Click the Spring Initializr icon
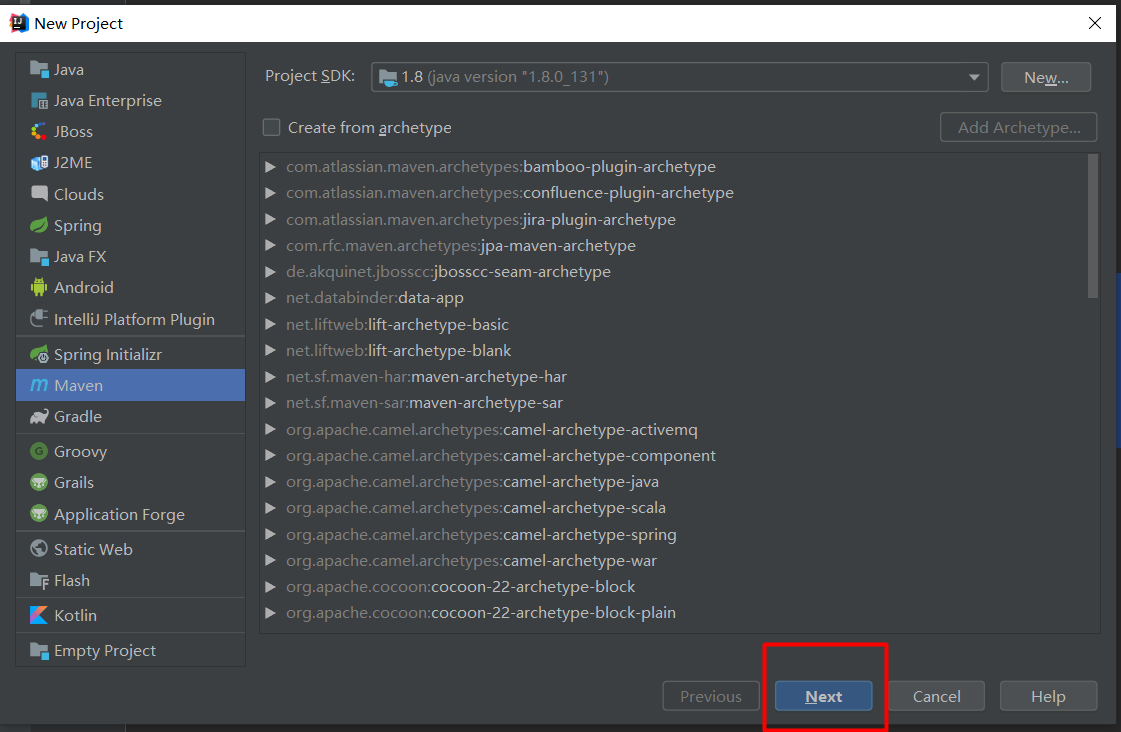This screenshot has height=732, width=1121. [39, 354]
